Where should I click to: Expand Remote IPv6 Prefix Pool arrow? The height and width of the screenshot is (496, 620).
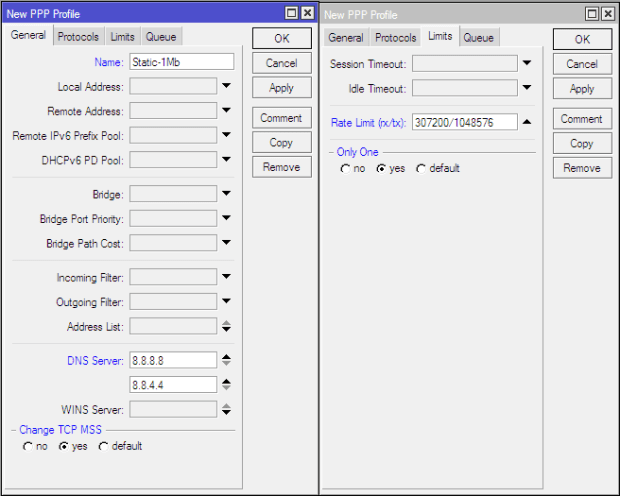coord(226,134)
